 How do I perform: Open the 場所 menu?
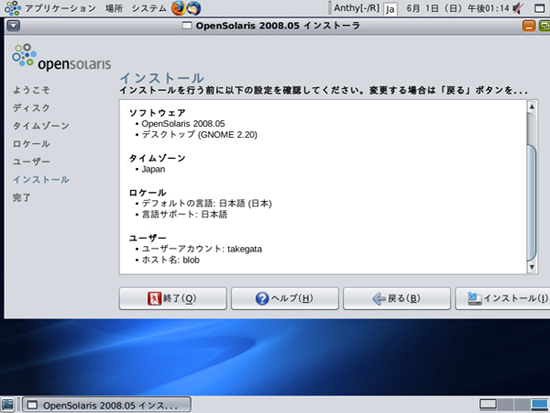point(114,8)
